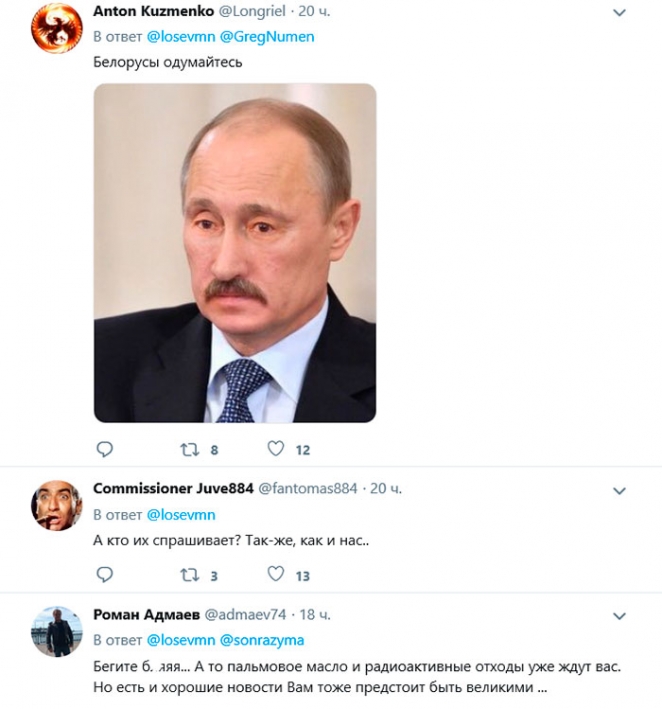Like the tweet with 13 likes
The height and width of the screenshot is (709, 662).
point(276,574)
